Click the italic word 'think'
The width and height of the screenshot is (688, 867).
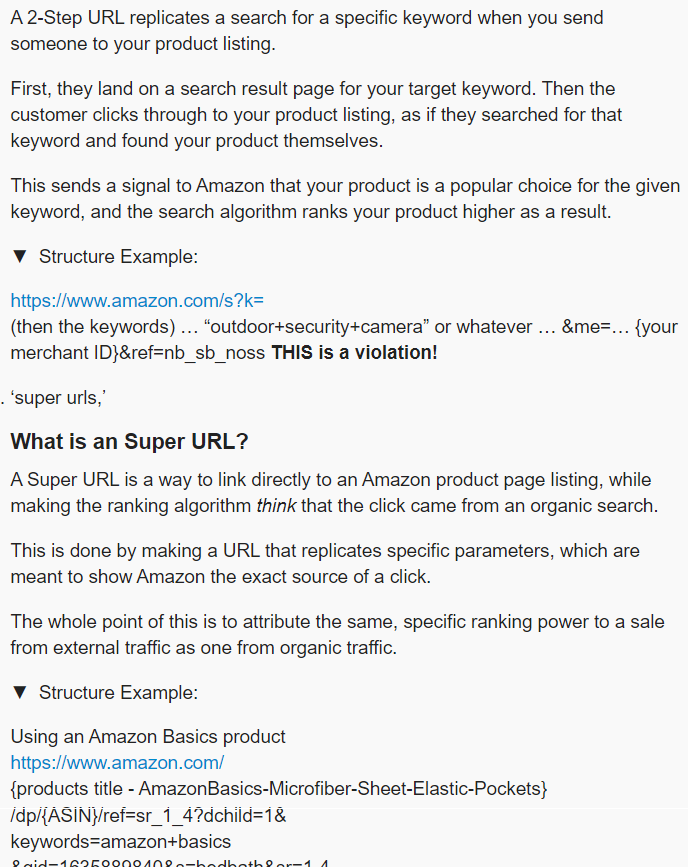click(x=276, y=505)
